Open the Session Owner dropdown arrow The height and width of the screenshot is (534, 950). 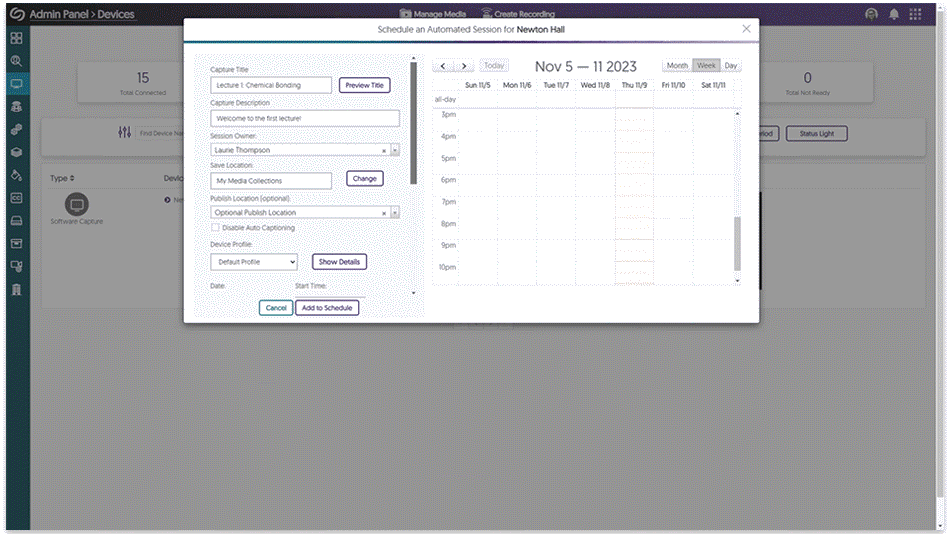[395, 150]
